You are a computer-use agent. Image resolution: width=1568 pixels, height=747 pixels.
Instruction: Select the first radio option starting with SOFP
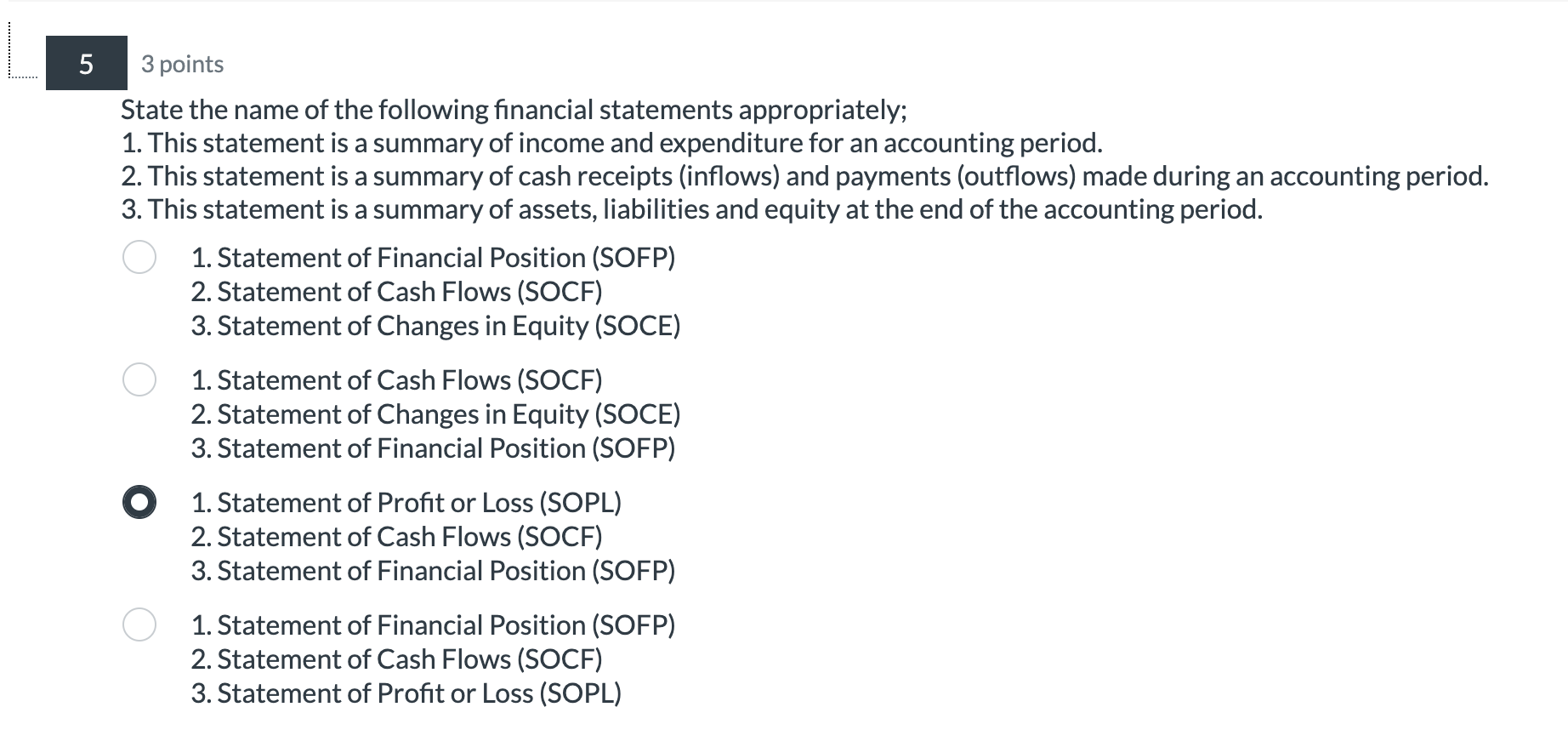[140, 258]
